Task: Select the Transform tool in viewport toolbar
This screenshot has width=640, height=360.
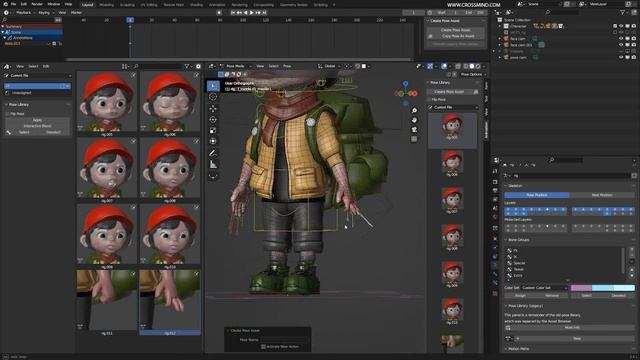Action: (213, 141)
